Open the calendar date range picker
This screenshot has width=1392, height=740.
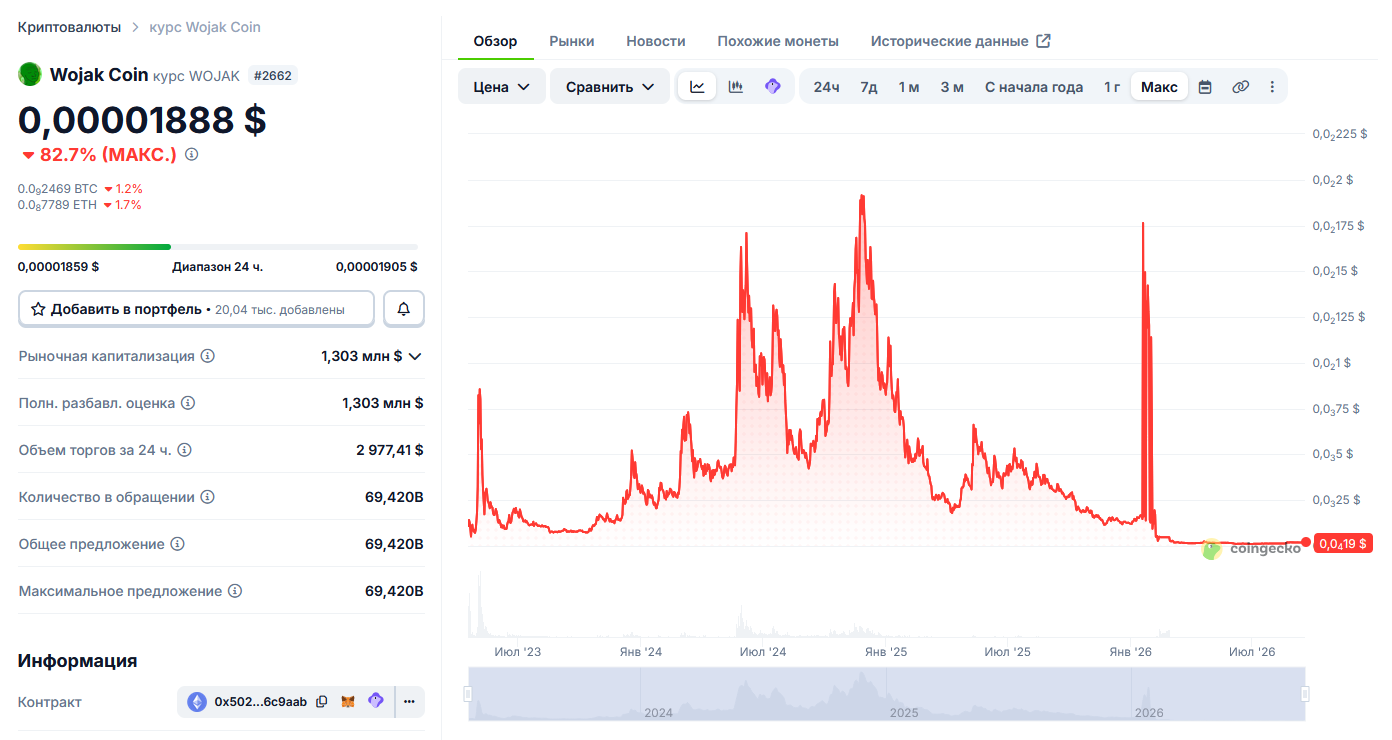[x=1205, y=87]
